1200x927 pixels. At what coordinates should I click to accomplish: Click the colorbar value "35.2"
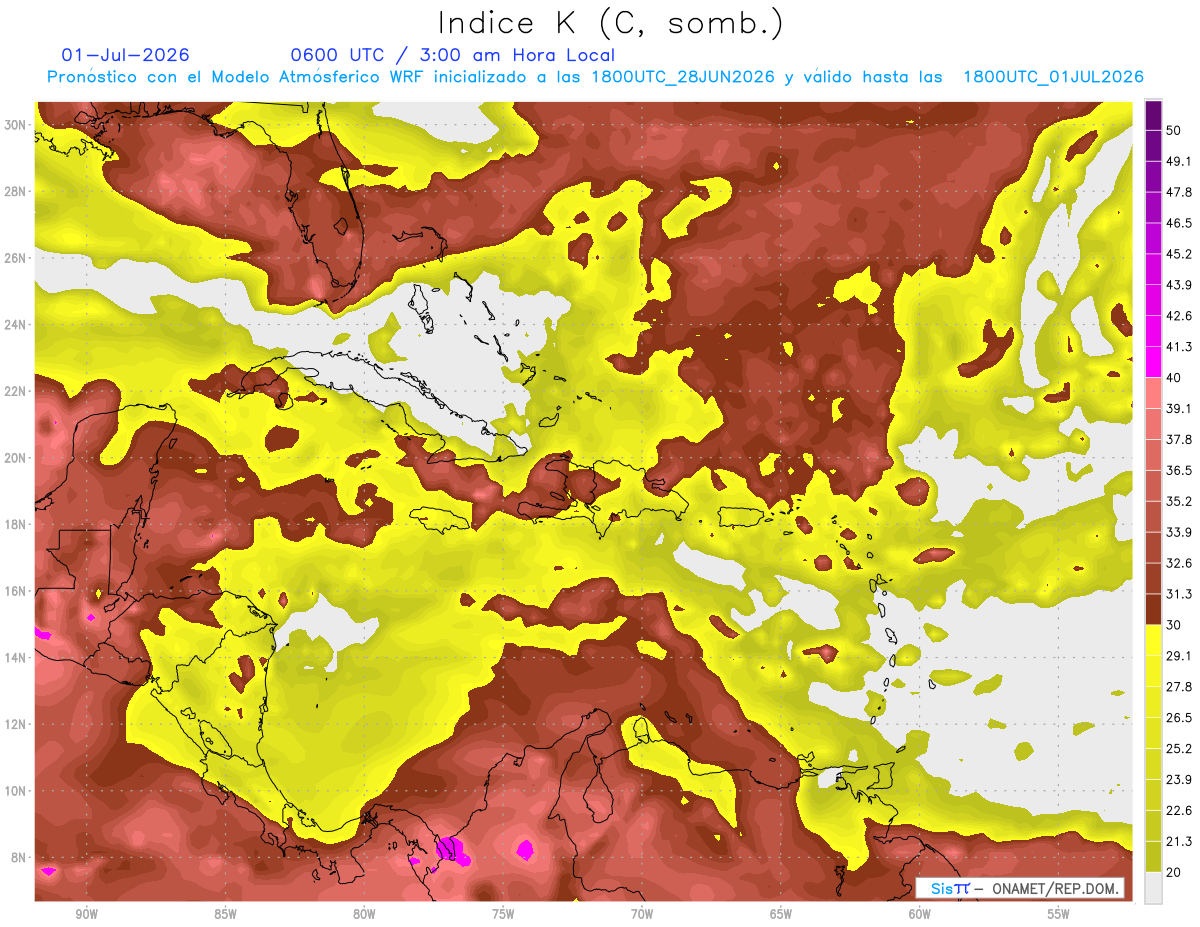(1178, 501)
